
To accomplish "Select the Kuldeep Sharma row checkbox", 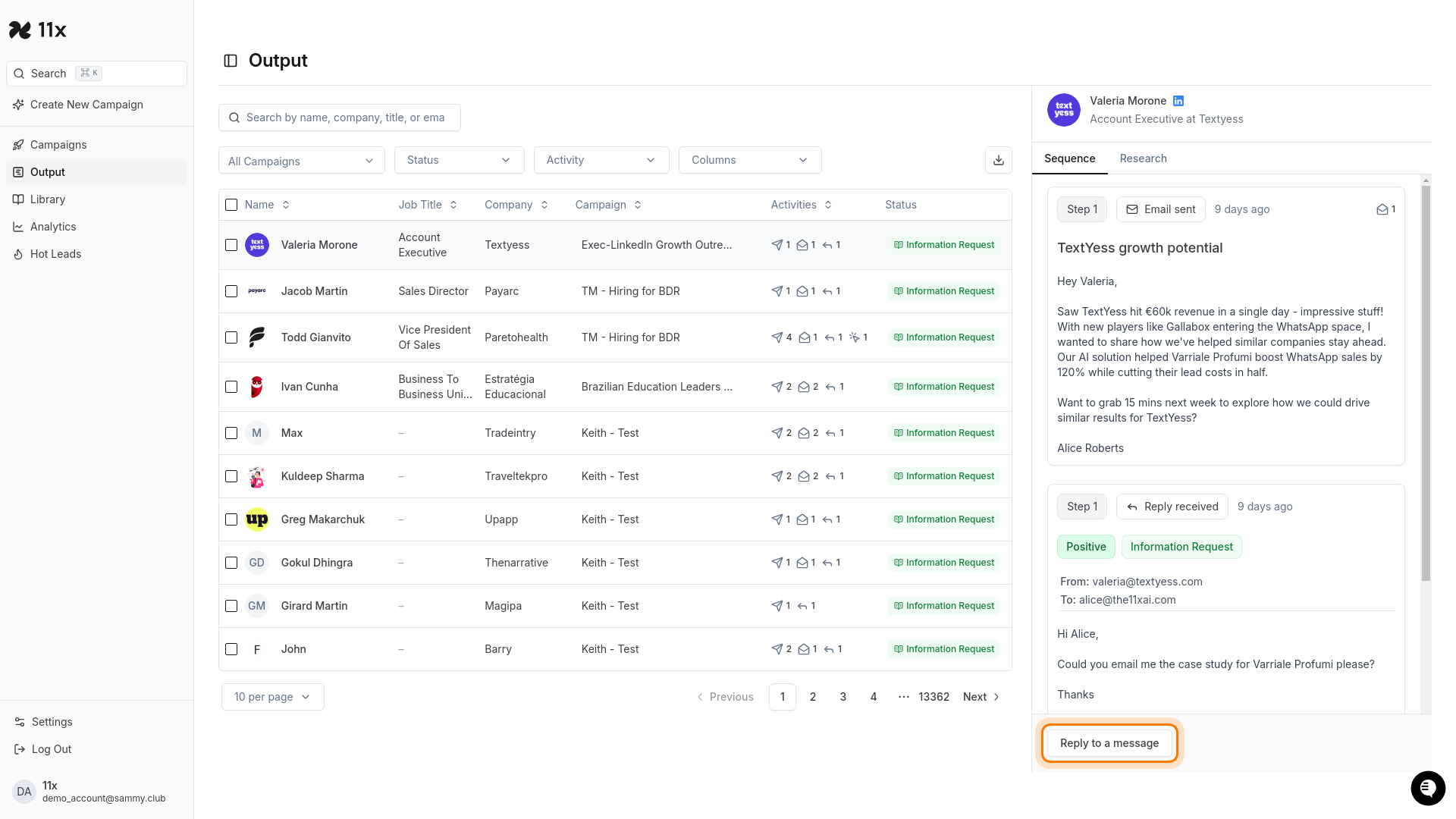I will pyautogui.click(x=231, y=476).
